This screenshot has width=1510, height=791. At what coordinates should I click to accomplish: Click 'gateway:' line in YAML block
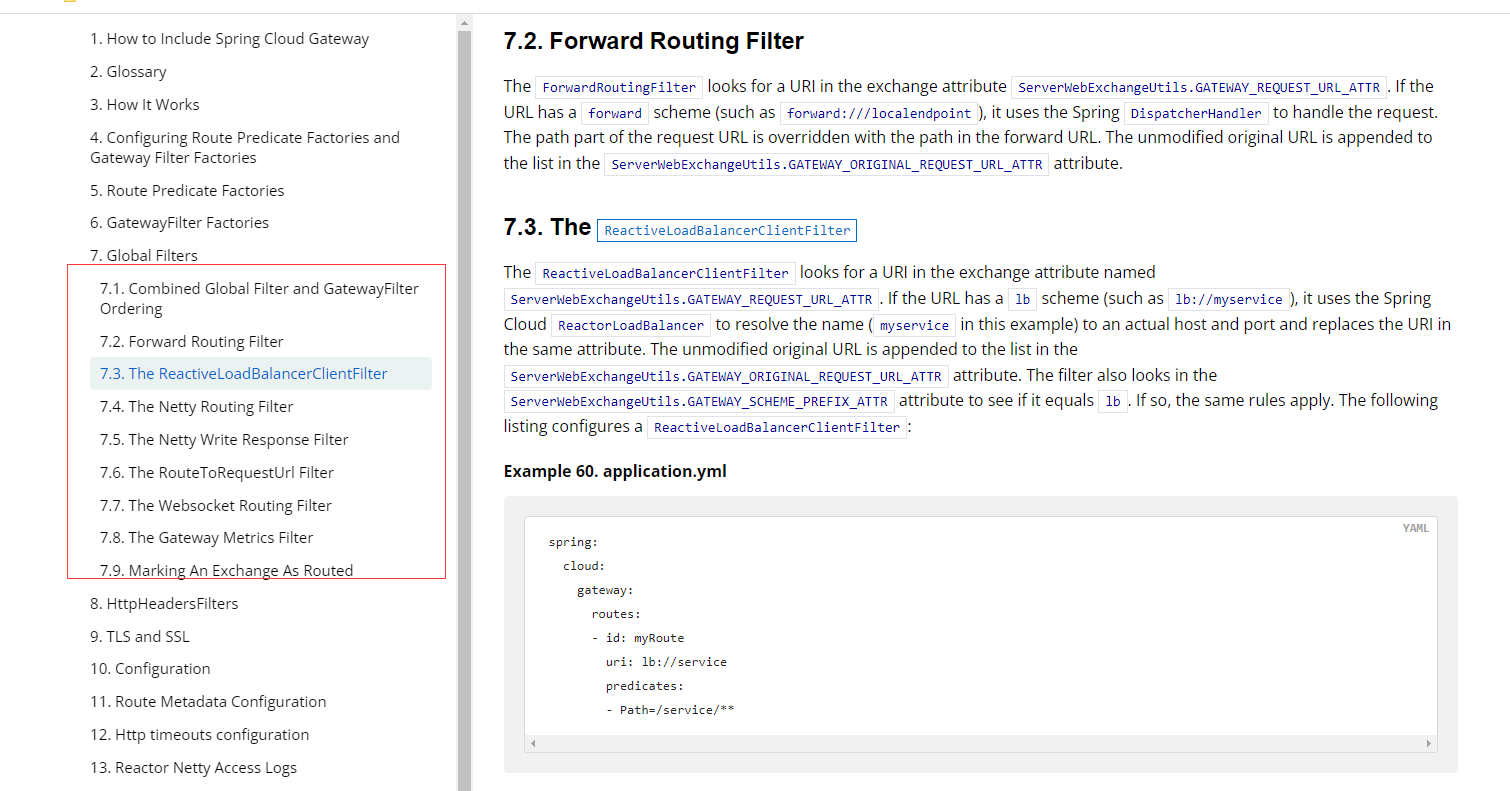(605, 590)
